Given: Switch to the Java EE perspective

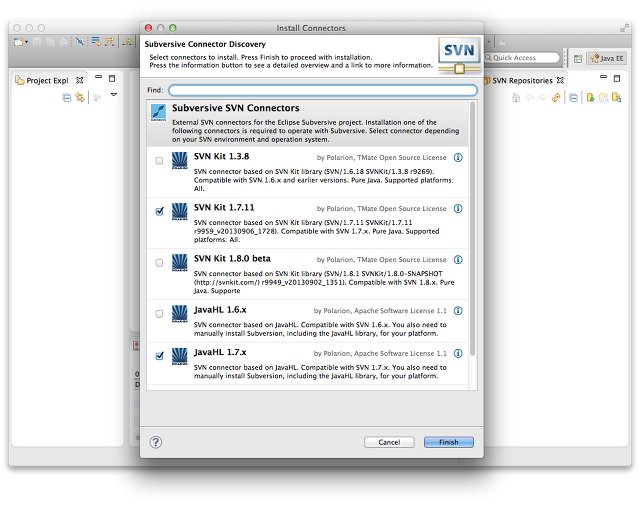Looking at the screenshot, I should click(x=607, y=58).
